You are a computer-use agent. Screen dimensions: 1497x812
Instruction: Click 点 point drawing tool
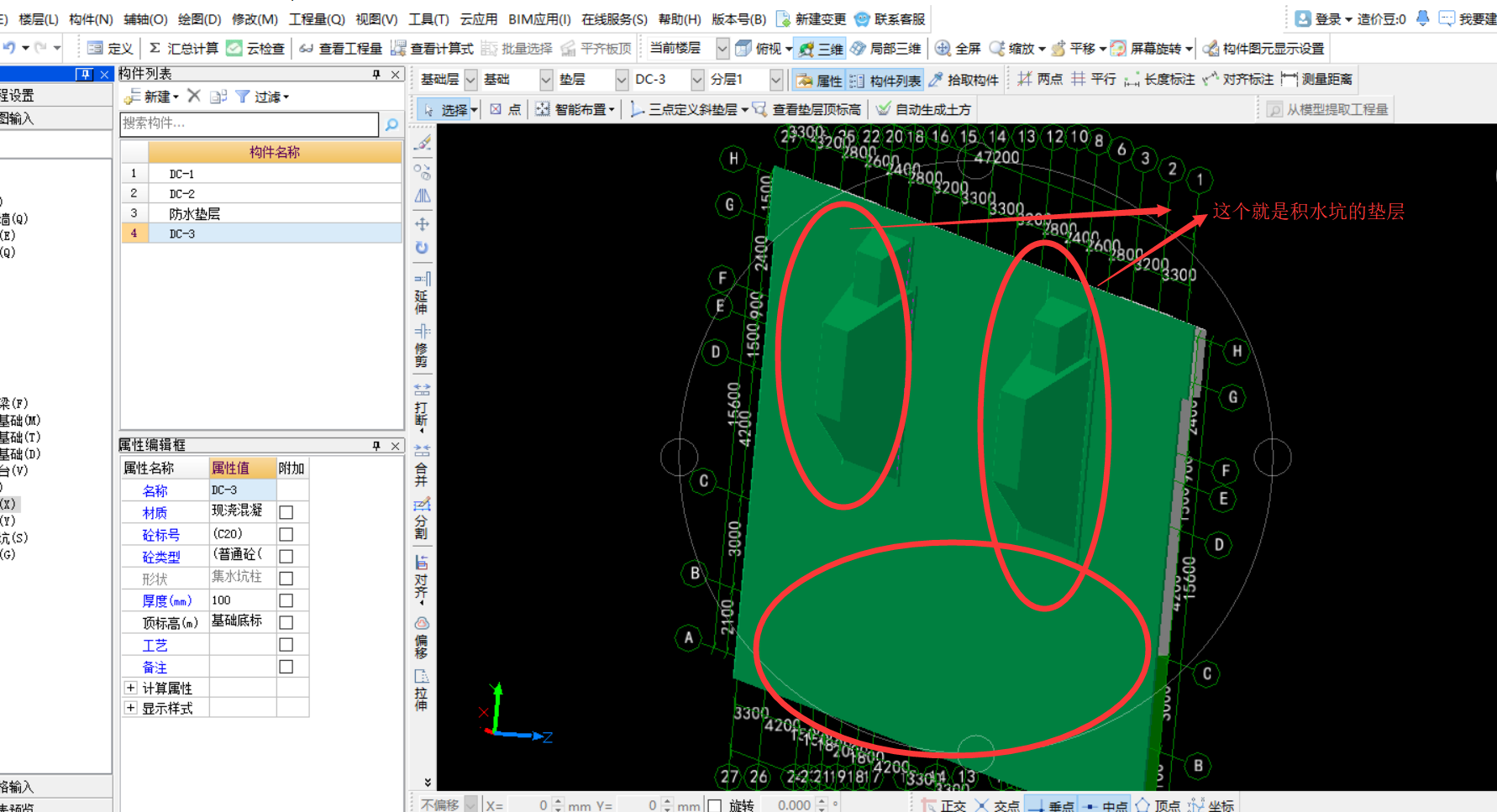tap(505, 109)
